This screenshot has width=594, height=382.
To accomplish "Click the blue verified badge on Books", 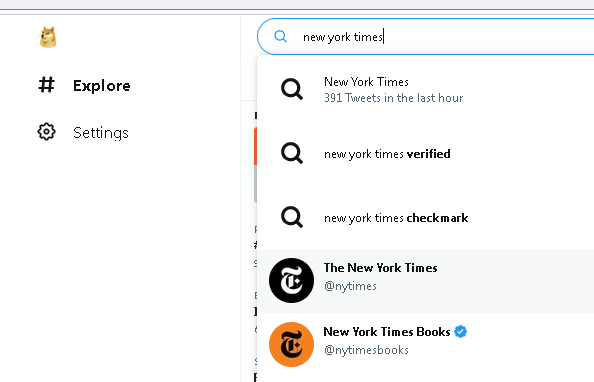I will click(461, 332).
